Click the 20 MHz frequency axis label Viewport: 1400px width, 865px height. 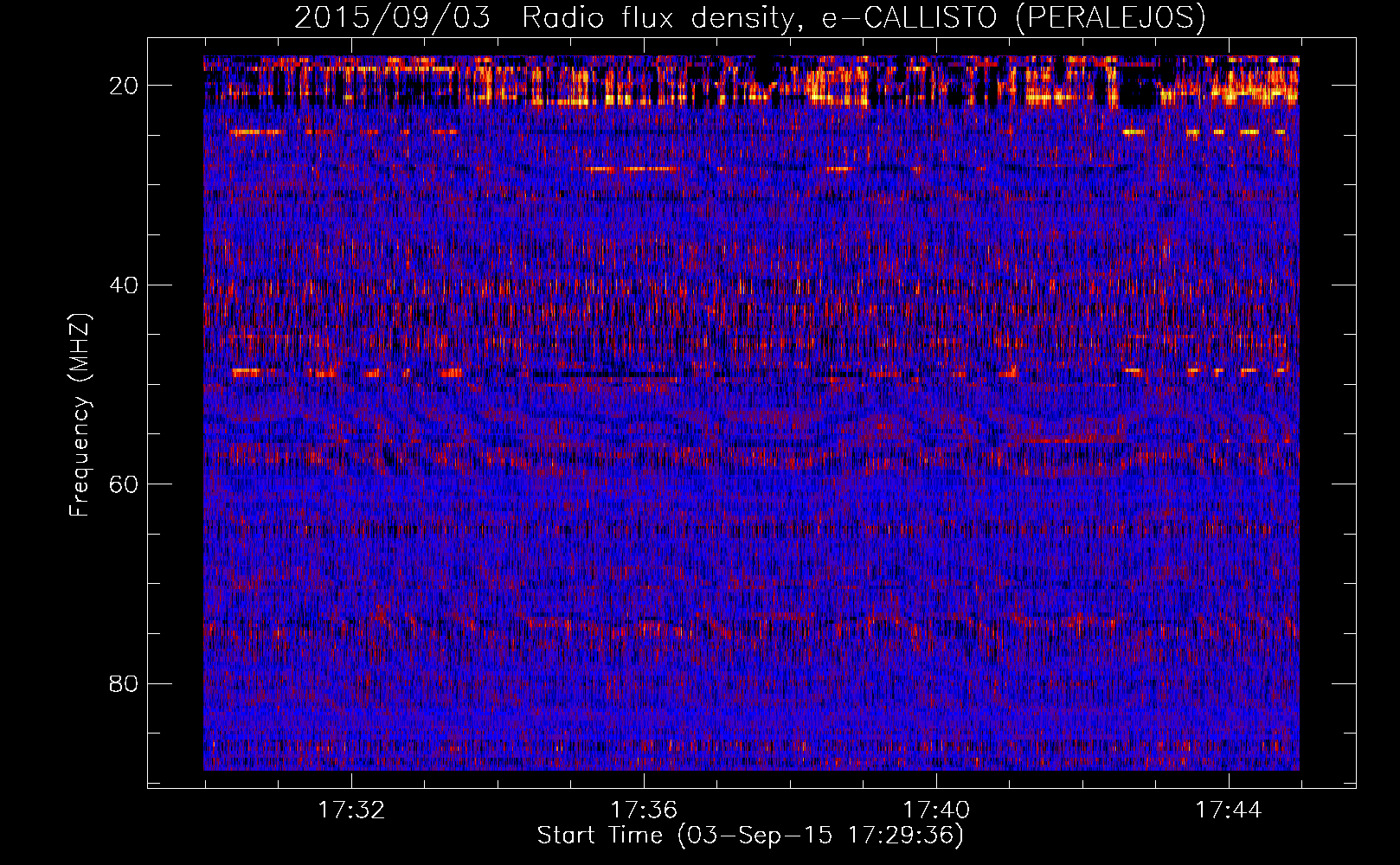[125, 86]
